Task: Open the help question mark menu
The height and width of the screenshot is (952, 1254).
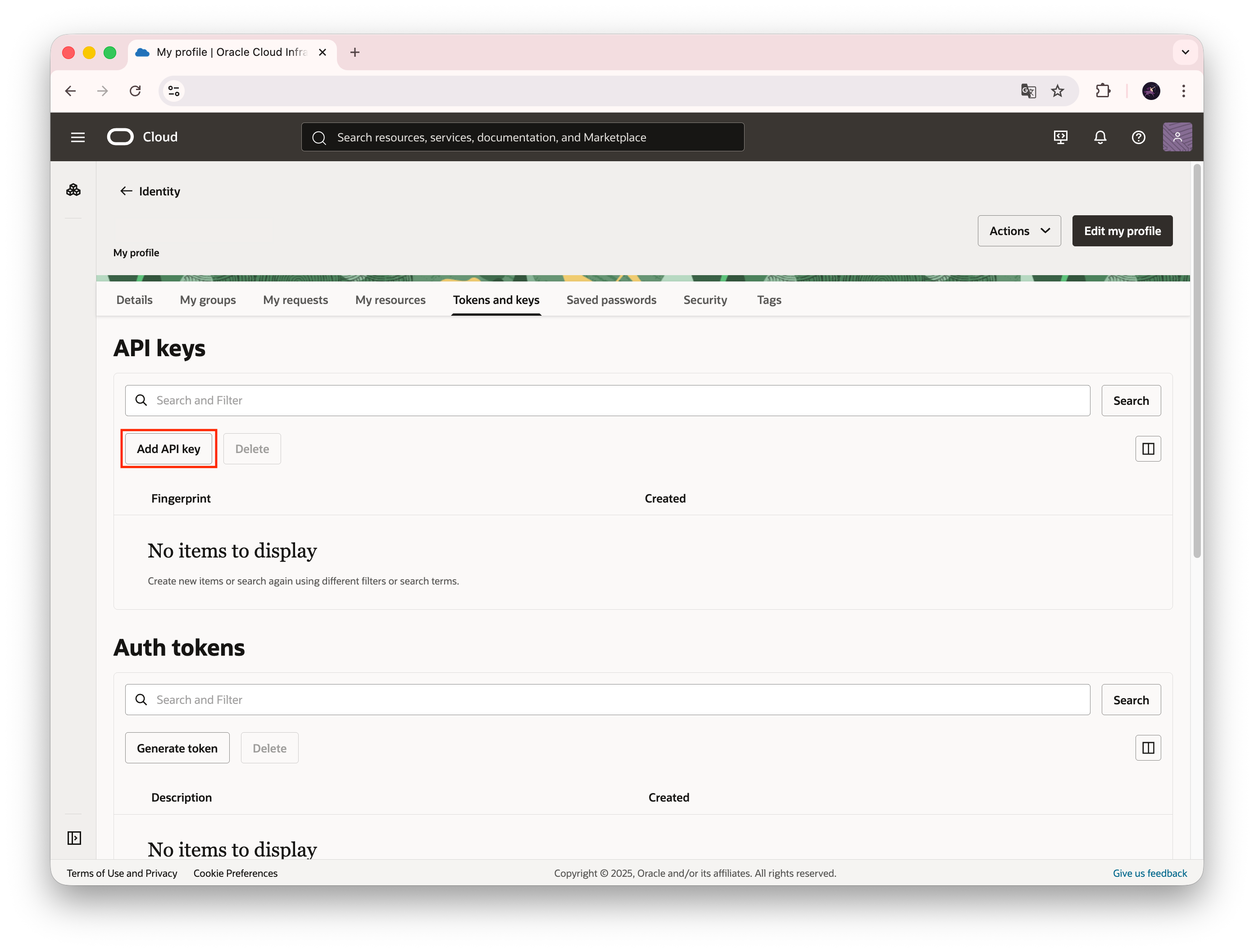Action: (x=1138, y=137)
